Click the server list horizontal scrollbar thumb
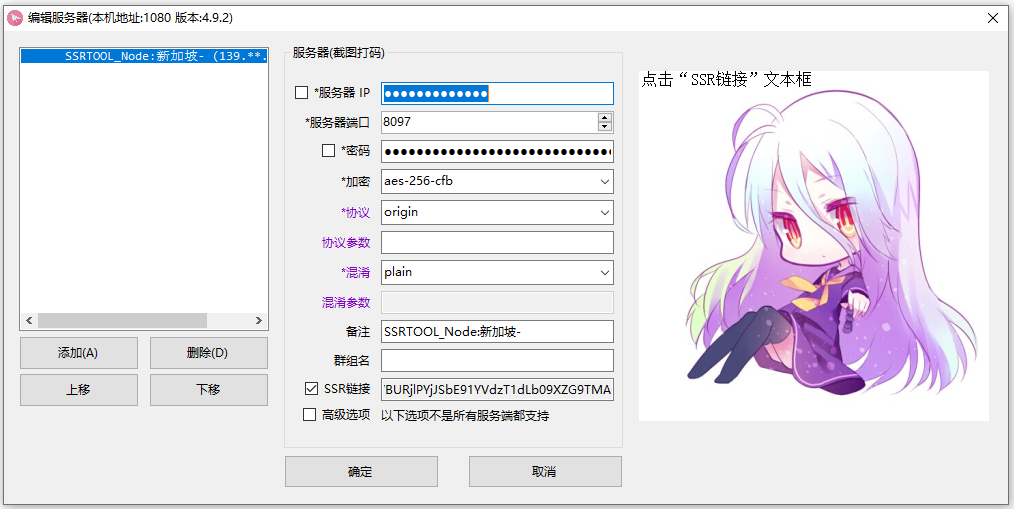Image resolution: width=1014 pixels, height=509 pixels. click(x=122, y=321)
